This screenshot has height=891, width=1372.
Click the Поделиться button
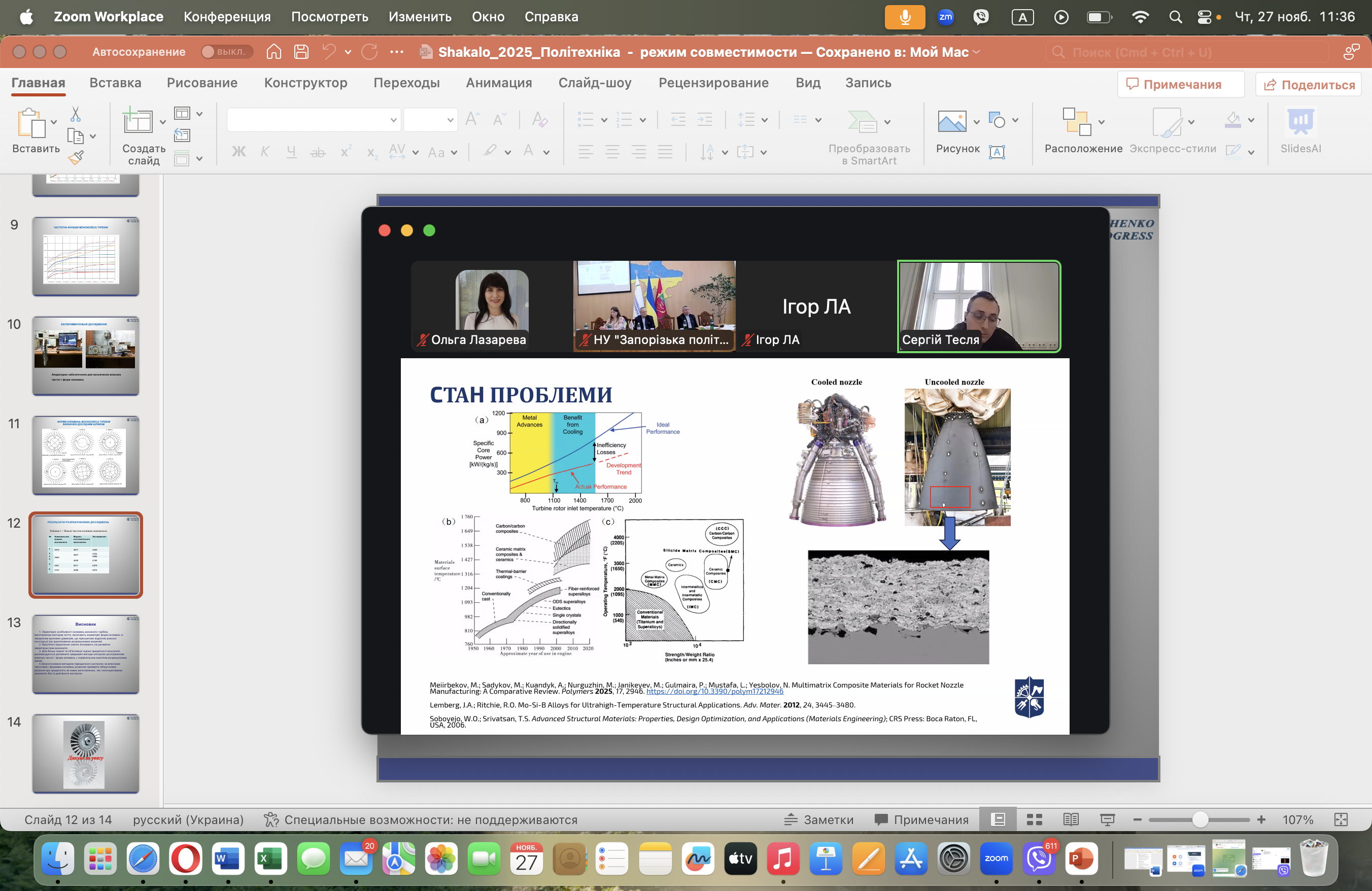[1308, 85]
